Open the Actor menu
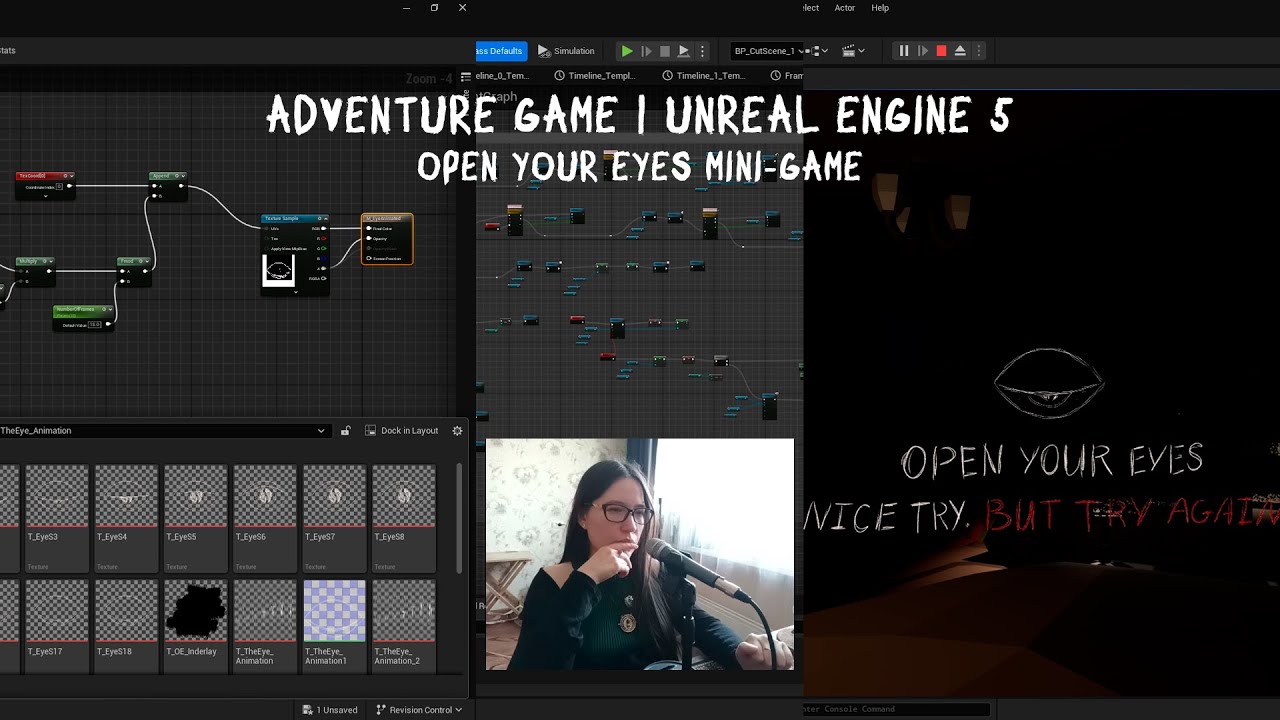 click(845, 8)
